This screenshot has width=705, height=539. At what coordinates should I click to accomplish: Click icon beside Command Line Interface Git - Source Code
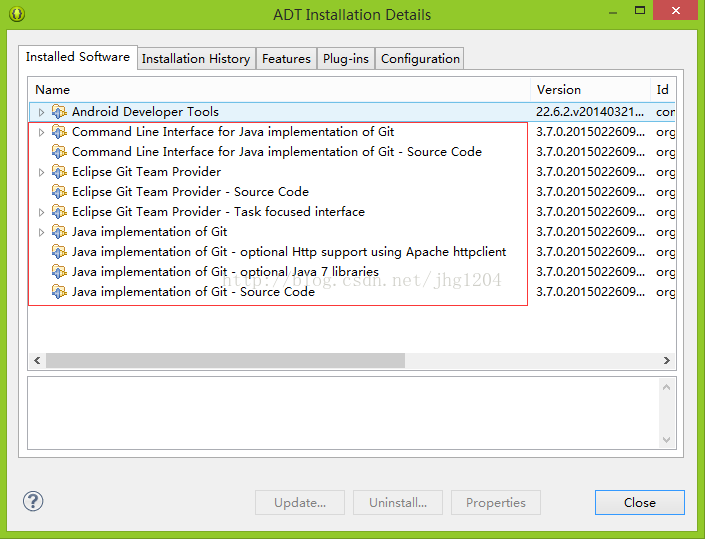click(59, 151)
